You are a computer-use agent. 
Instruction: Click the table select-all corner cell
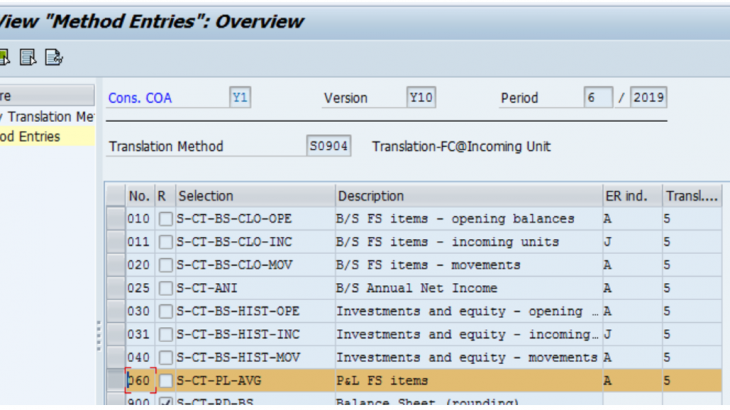point(115,196)
